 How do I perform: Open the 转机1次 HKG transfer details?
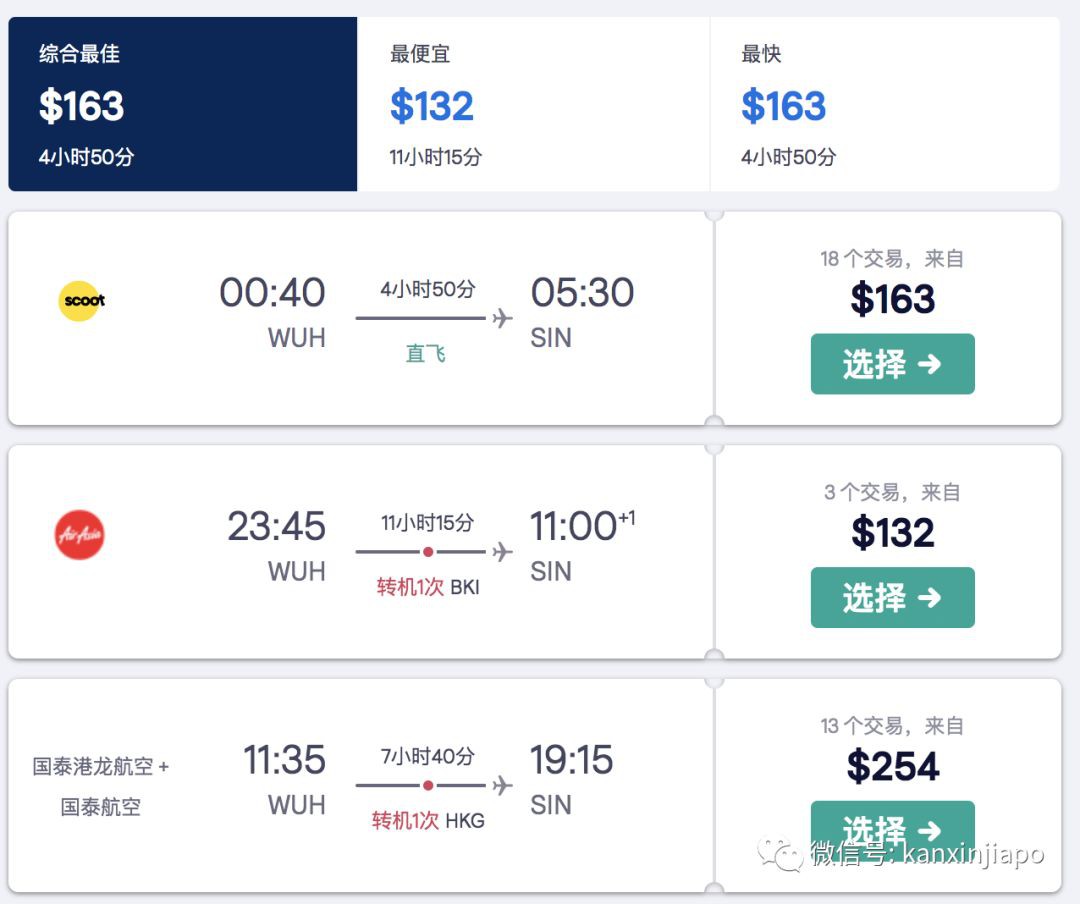tap(428, 821)
